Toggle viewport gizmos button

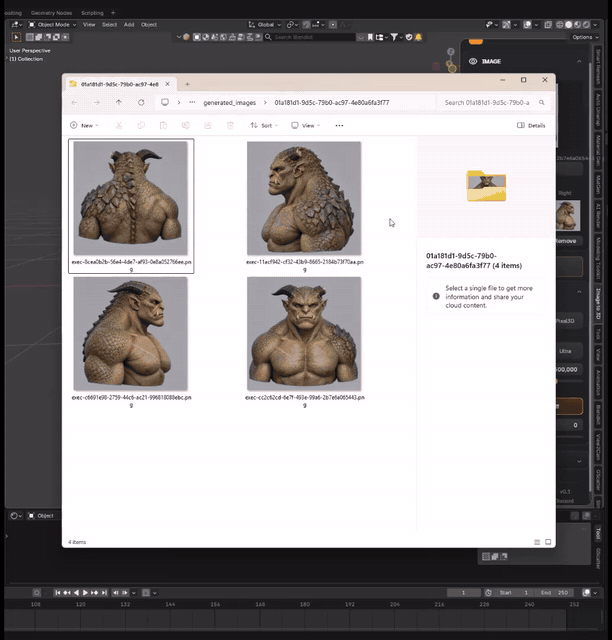(x=506, y=25)
